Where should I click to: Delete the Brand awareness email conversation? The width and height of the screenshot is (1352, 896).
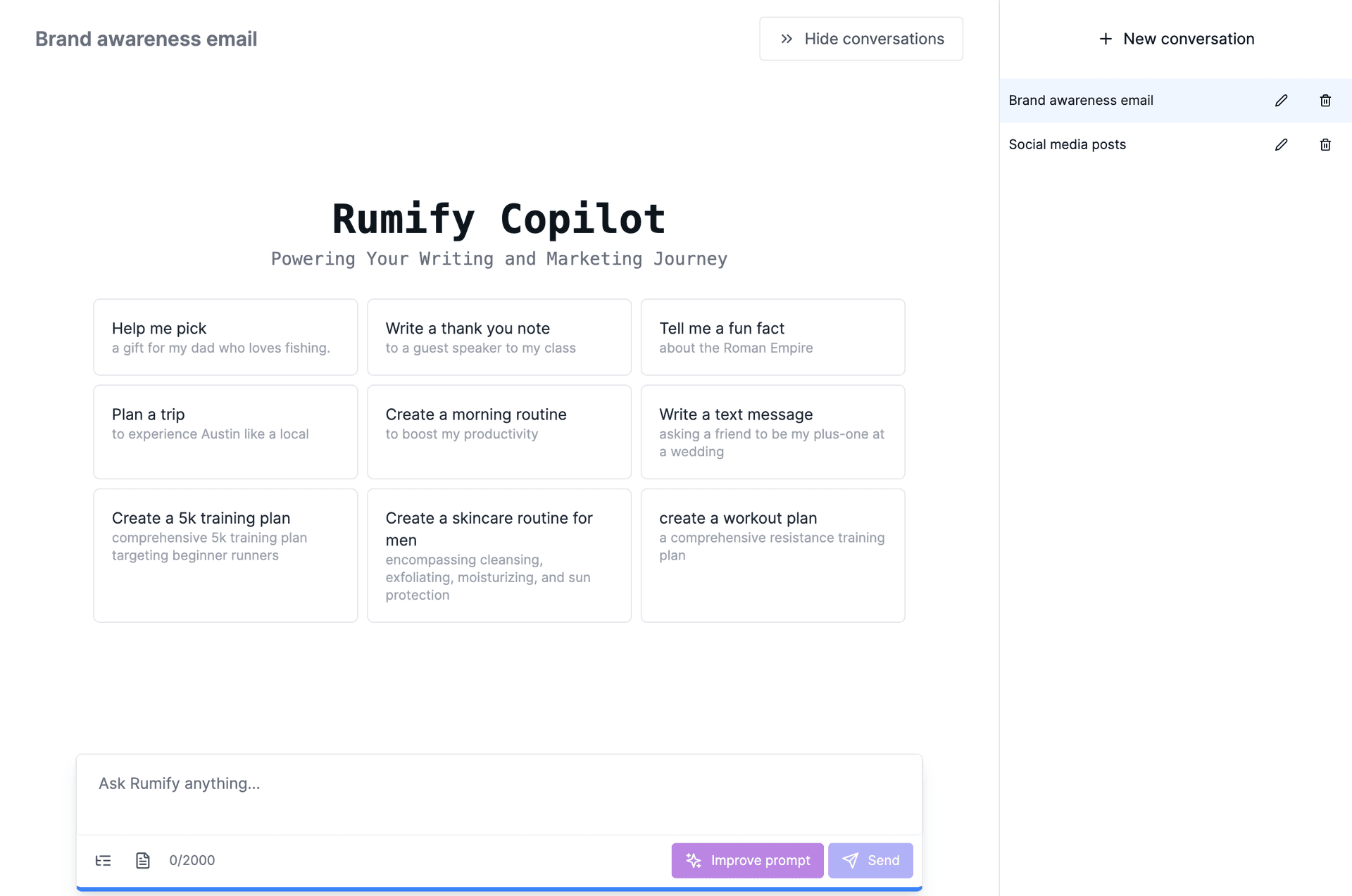(x=1325, y=101)
